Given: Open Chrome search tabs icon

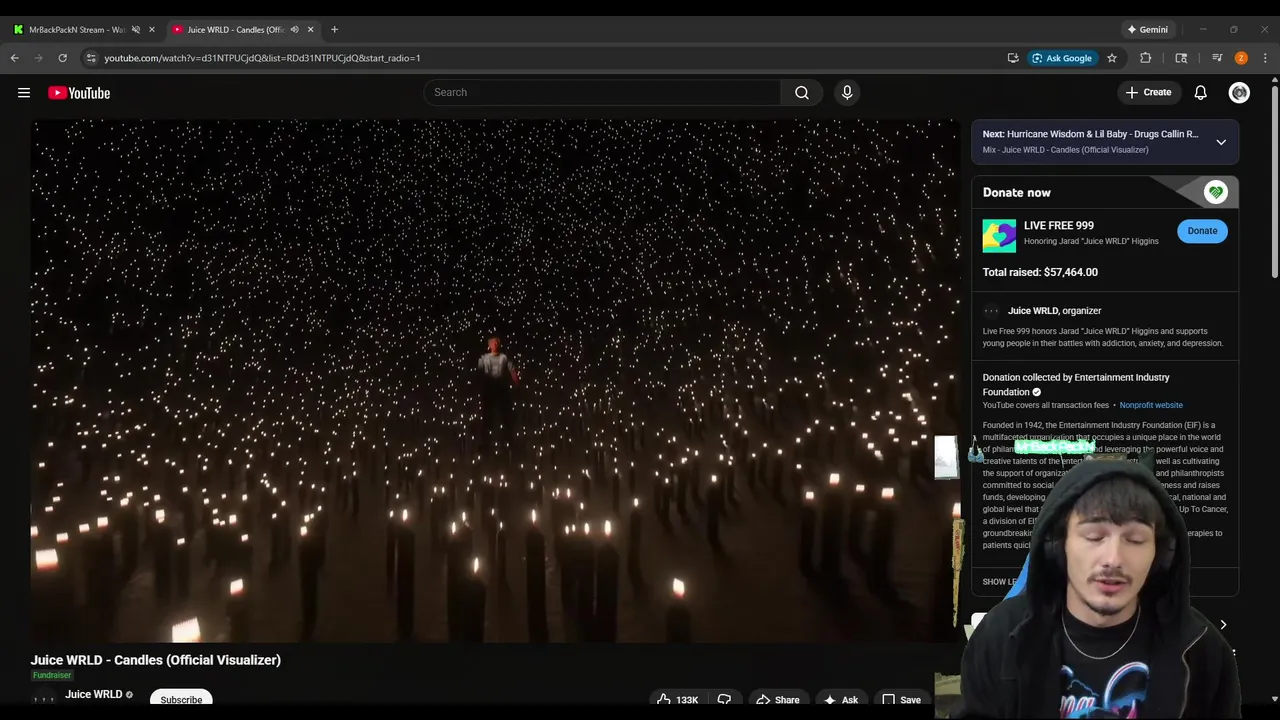Looking at the screenshot, I should [x=1181, y=58].
